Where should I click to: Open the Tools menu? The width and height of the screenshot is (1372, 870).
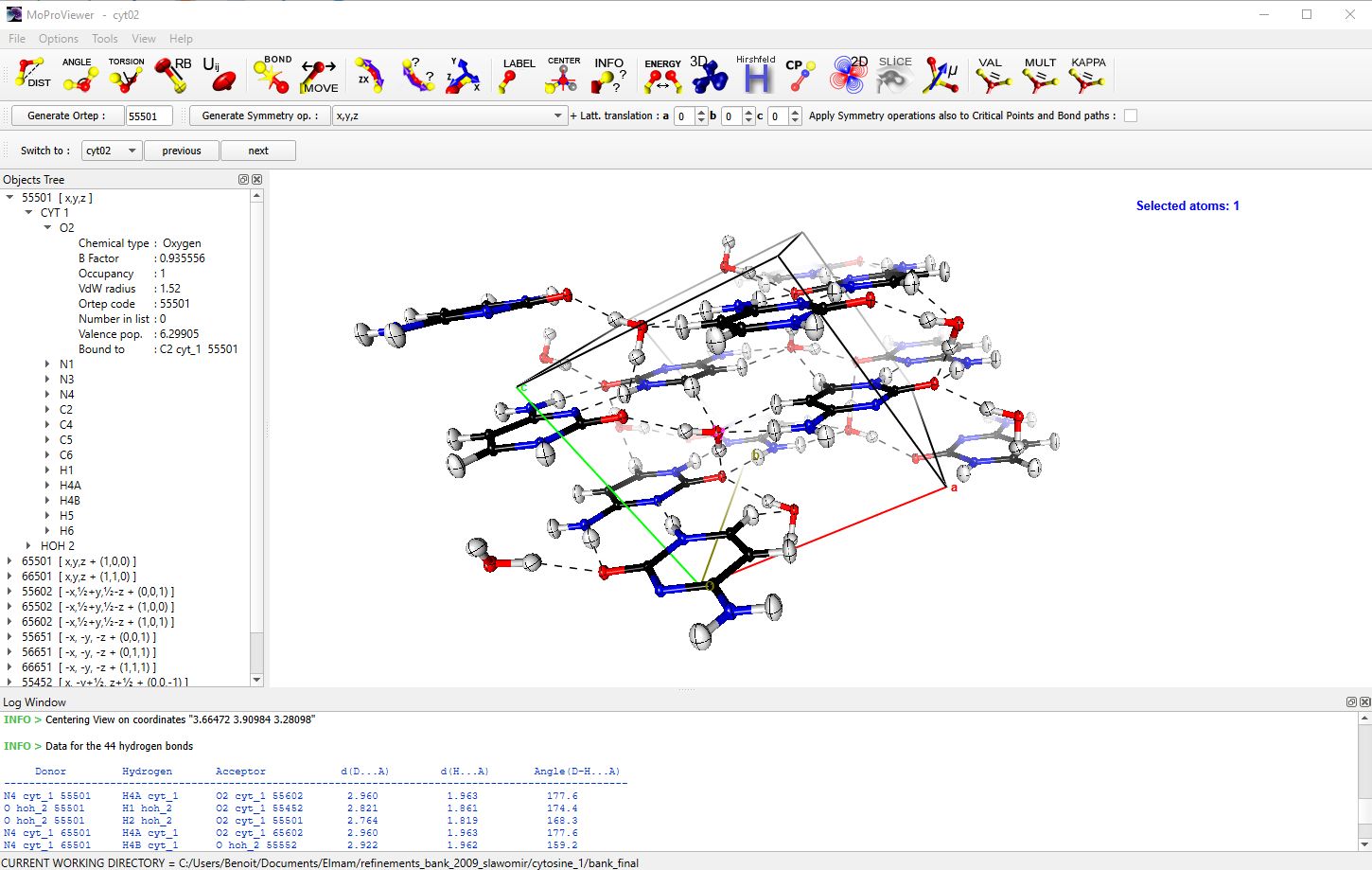(x=104, y=39)
